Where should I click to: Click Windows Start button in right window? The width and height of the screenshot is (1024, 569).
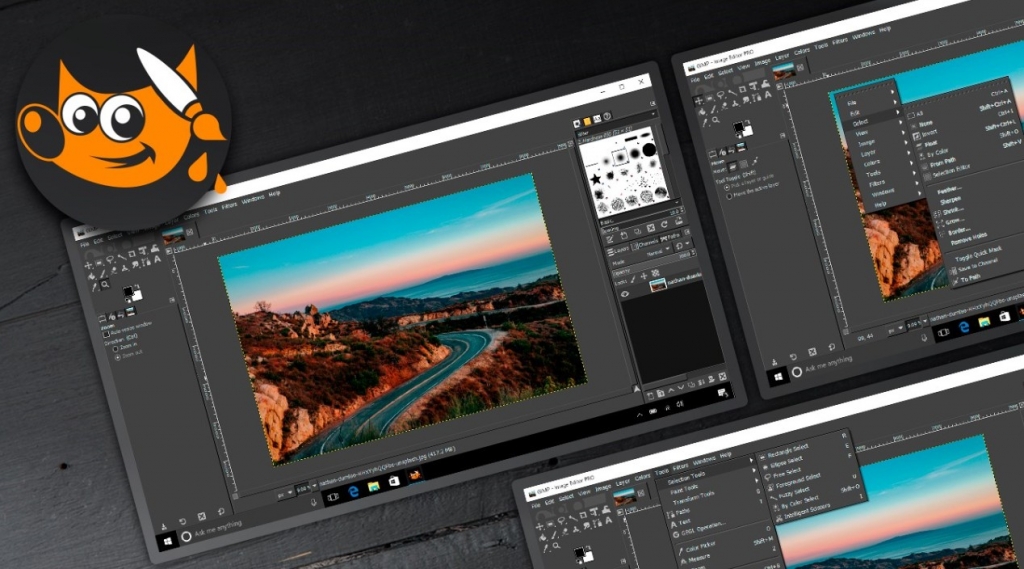coord(777,375)
